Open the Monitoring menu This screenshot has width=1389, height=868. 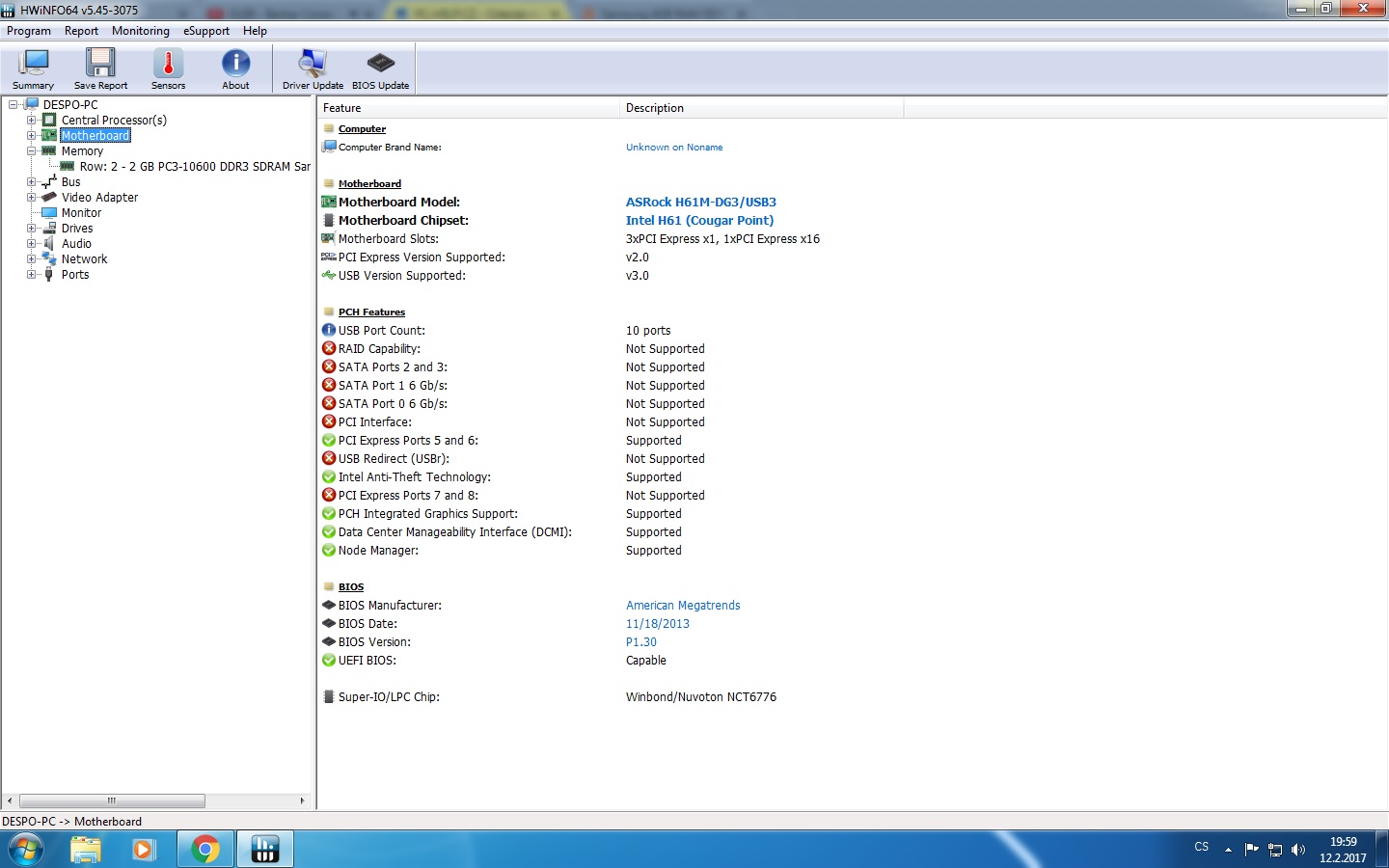coord(140,31)
